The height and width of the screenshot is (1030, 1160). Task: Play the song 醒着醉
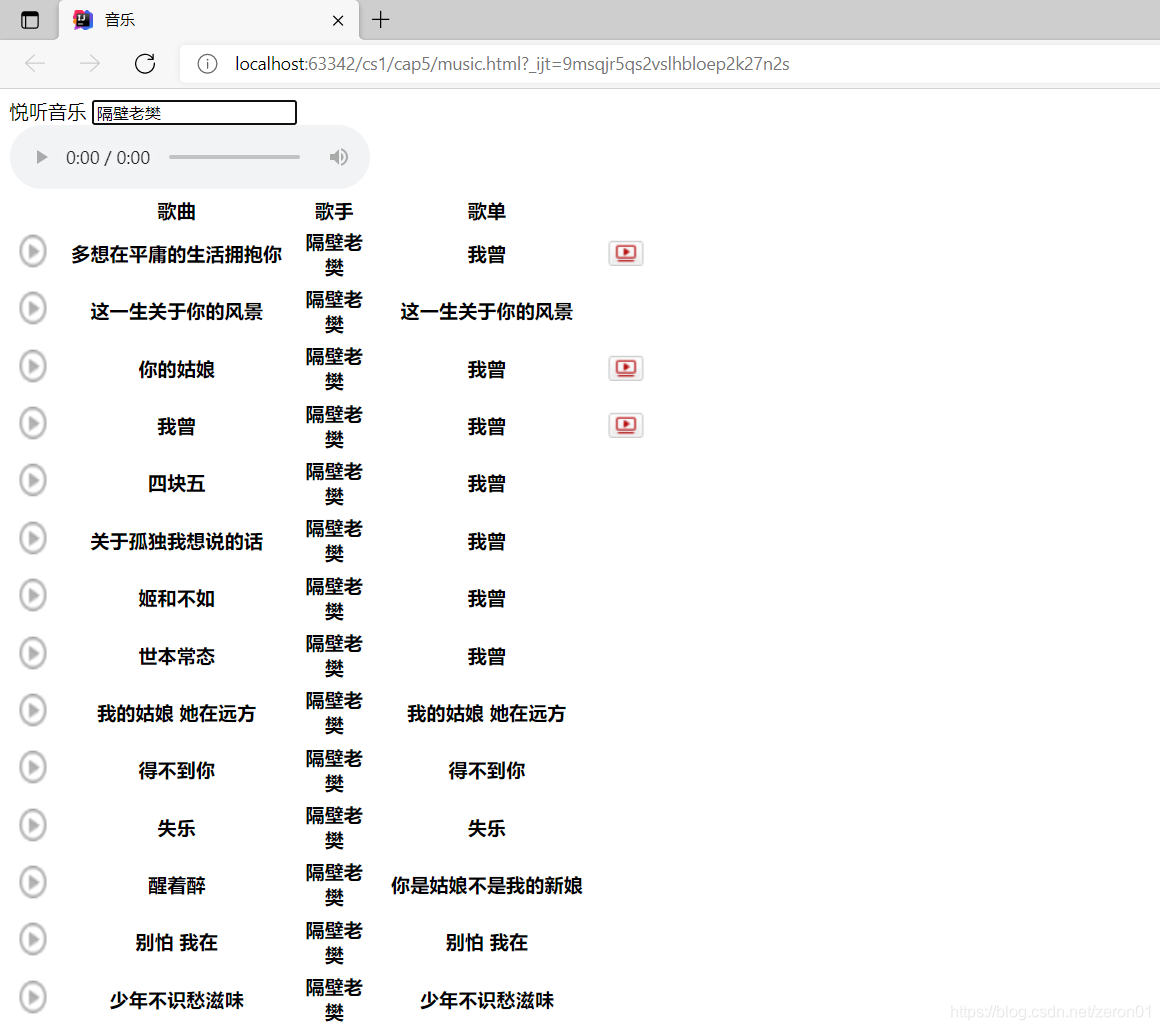(x=32, y=882)
